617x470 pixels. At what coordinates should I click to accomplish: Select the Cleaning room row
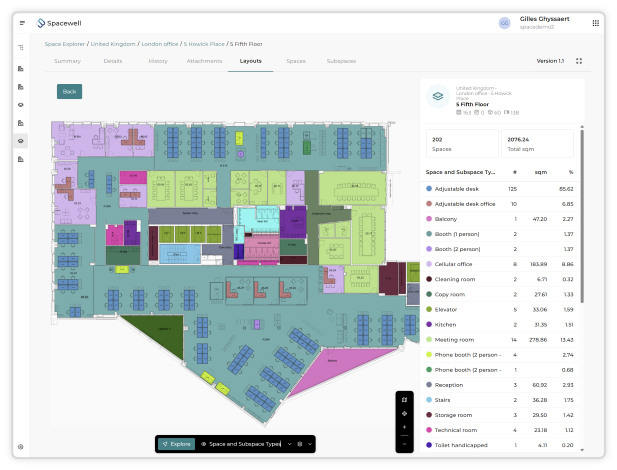tap(500, 279)
